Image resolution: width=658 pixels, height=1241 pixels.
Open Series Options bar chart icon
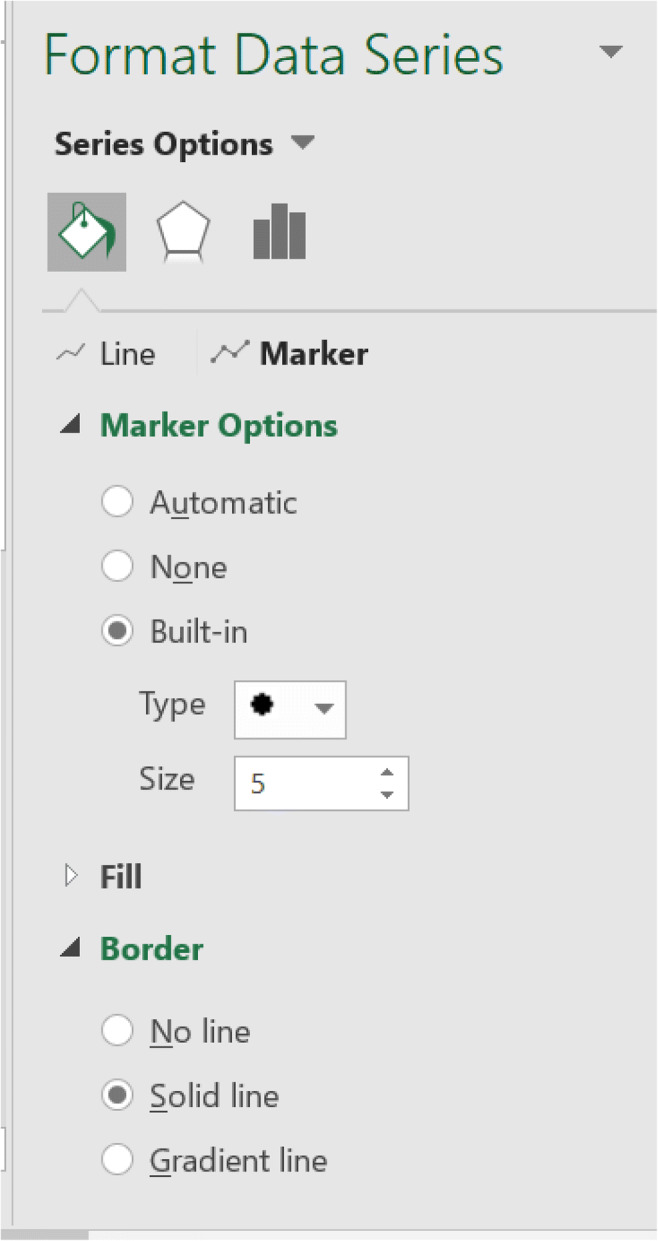[279, 232]
